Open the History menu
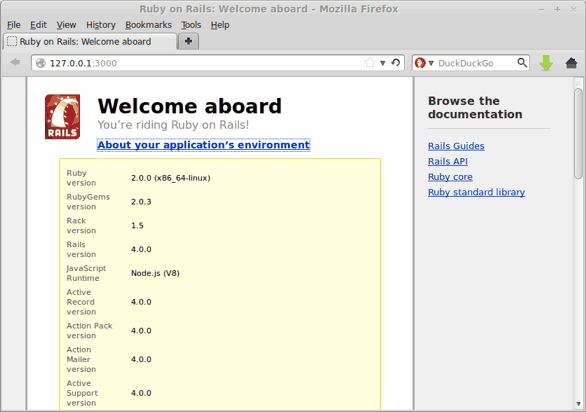The width and height of the screenshot is (586, 412). pyautogui.click(x=101, y=25)
